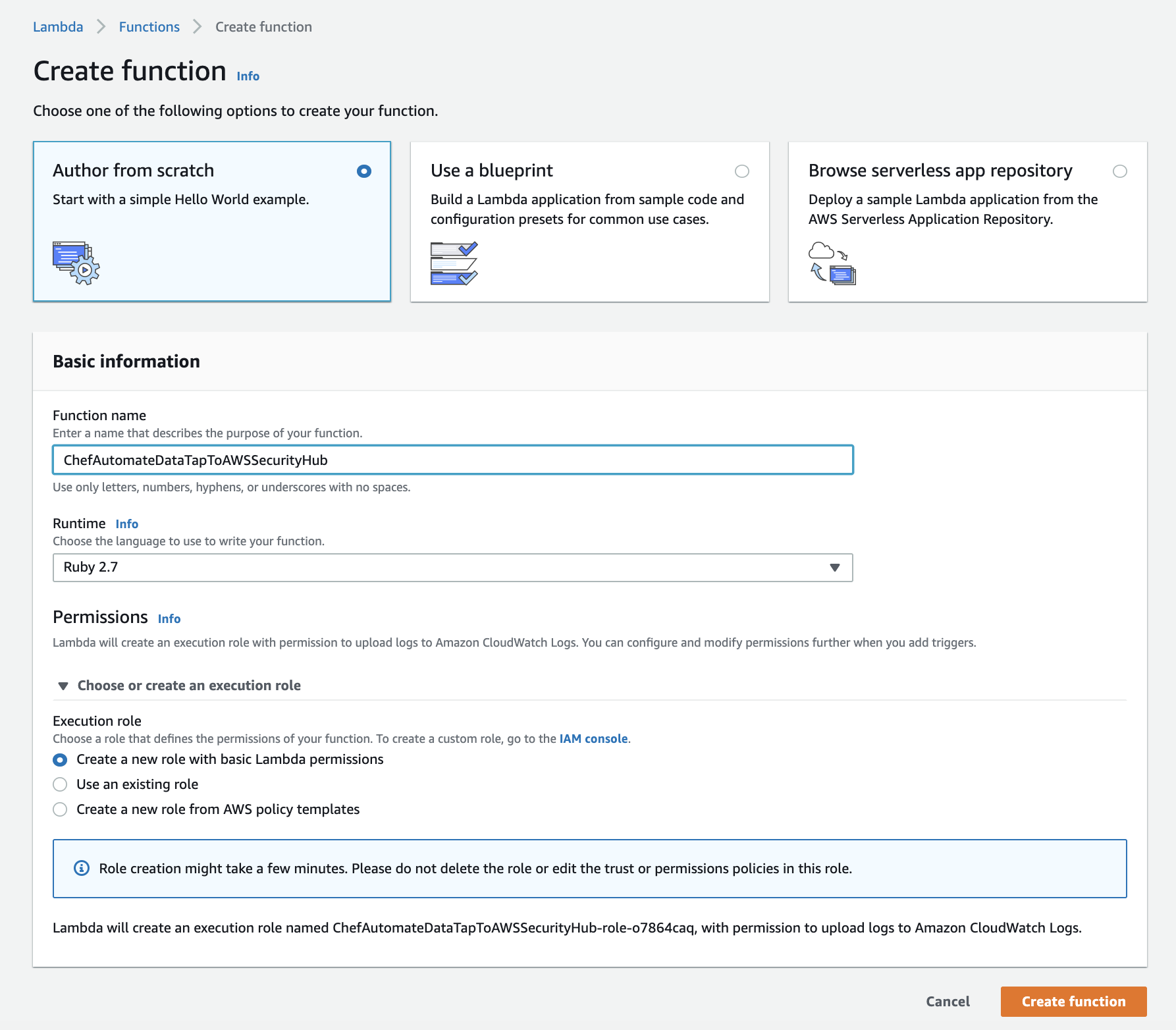Choose the Use an existing role option
Screen dimensions: 1176x1030
point(60,784)
